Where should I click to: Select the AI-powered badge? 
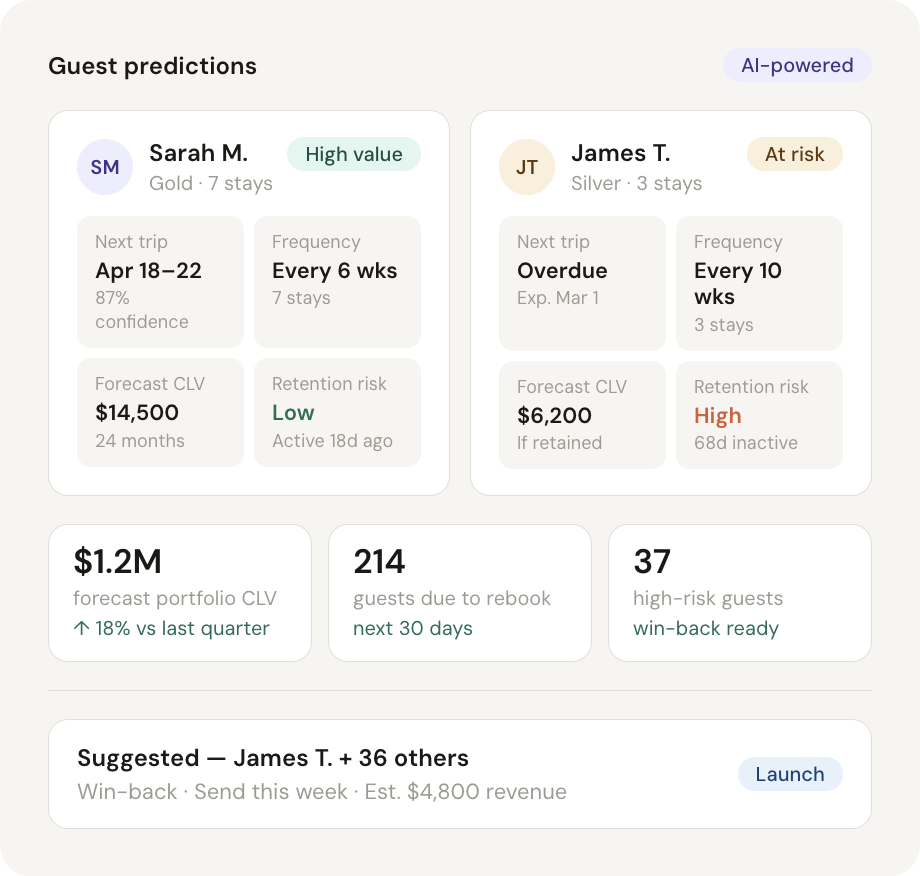797,65
